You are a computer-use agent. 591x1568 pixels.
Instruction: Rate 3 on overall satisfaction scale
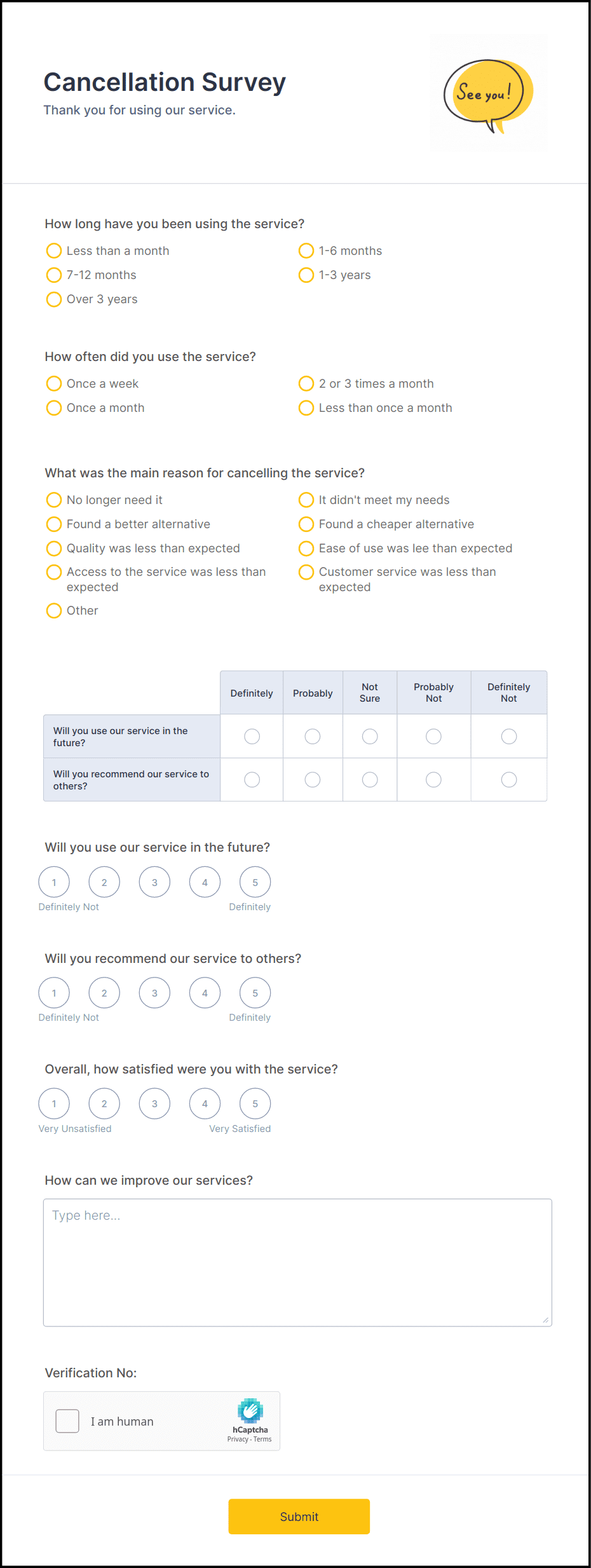click(154, 1103)
